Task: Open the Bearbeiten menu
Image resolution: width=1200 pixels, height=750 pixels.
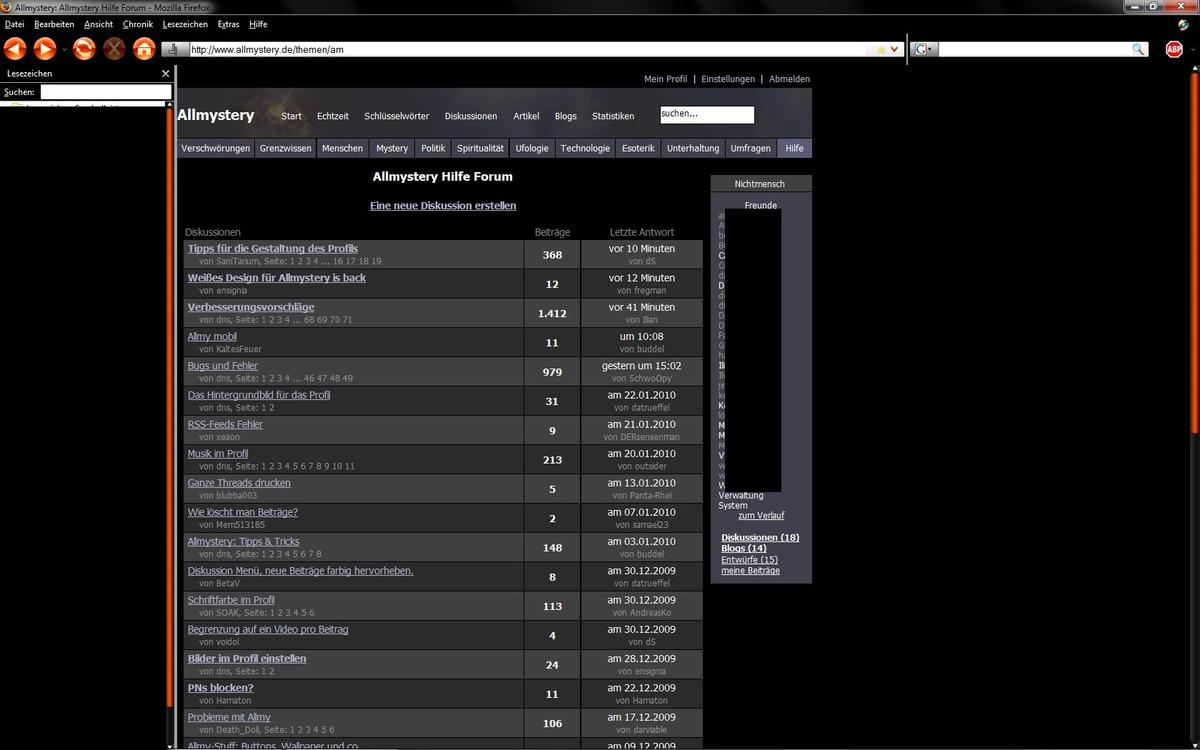Action: 54,24
